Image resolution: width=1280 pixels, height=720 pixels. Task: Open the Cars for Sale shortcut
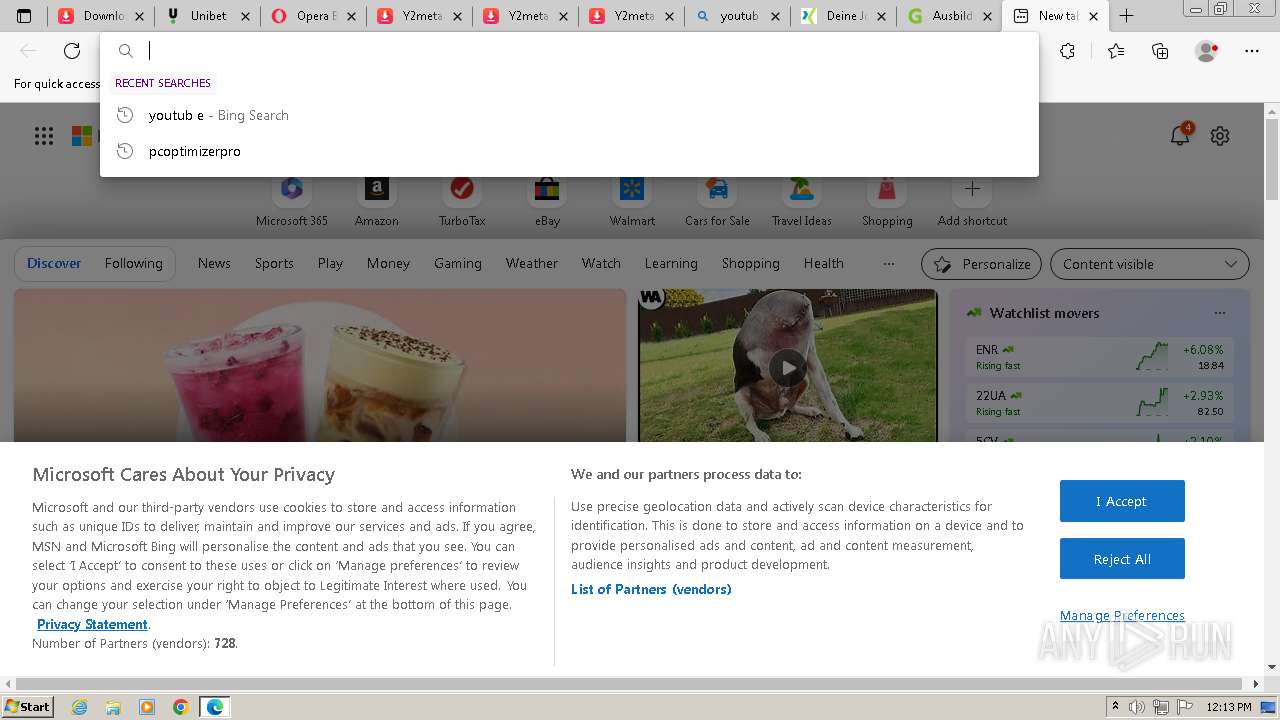click(x=717, y=200)
